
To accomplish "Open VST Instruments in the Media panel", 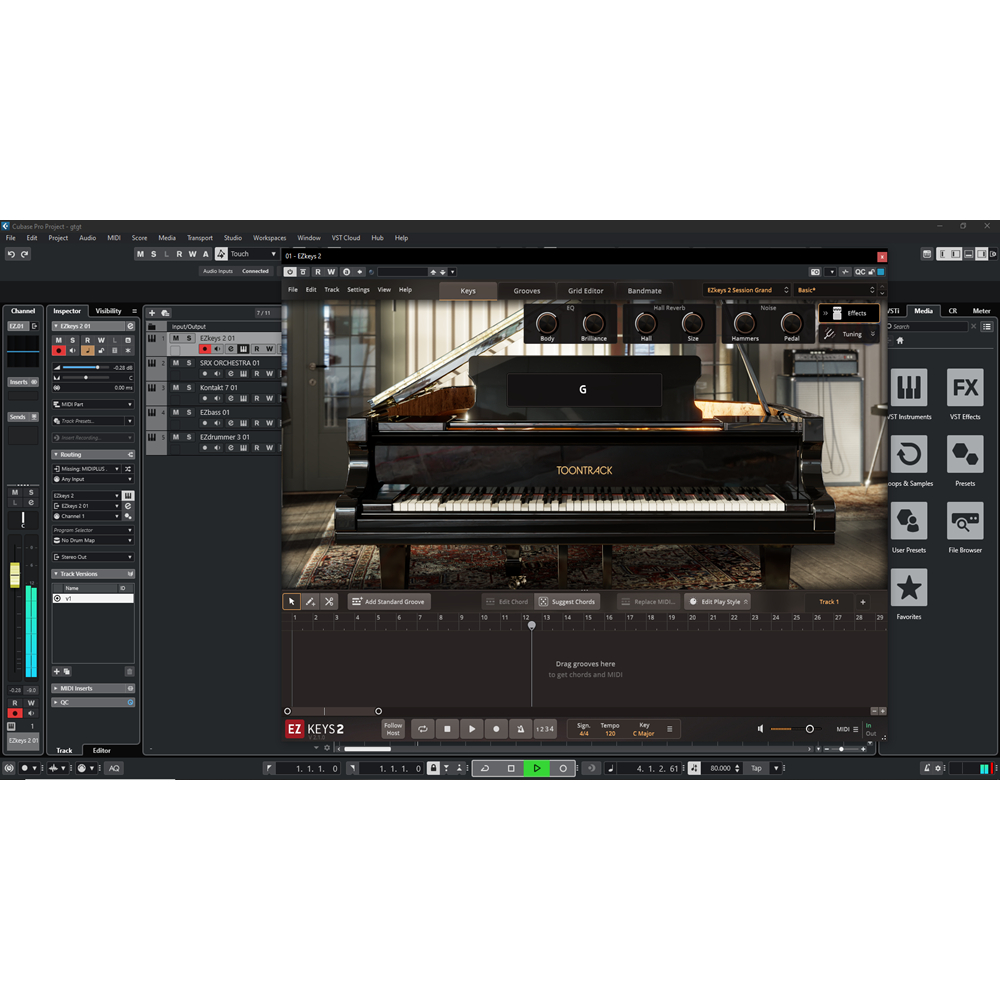I will click(x=909, y=387).
